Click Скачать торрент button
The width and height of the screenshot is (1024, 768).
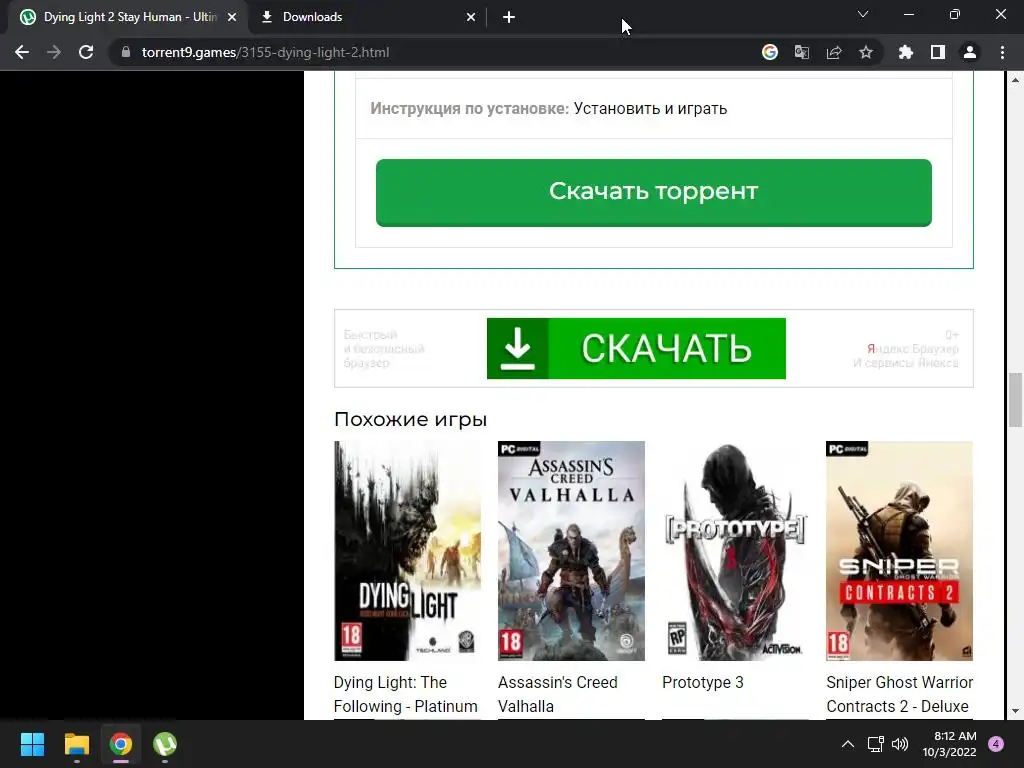654,193
